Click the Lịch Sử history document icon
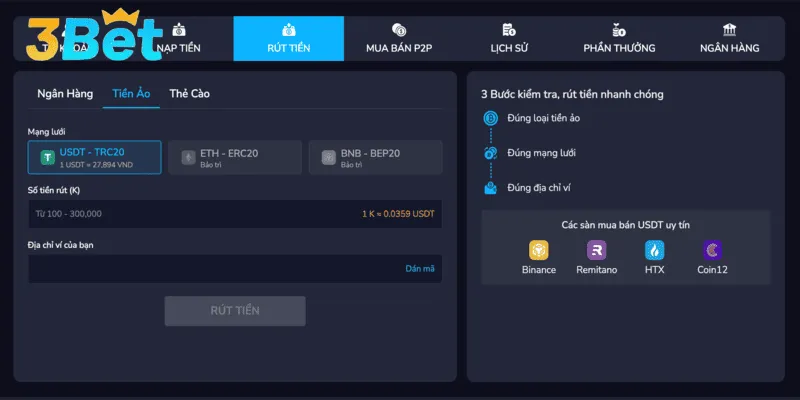800x400 pixels. (x=509, y=30)
